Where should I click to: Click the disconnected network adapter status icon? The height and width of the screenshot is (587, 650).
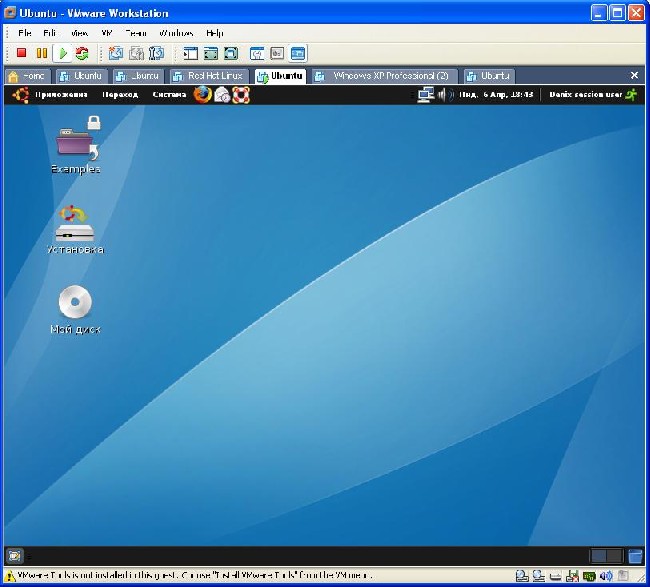[x=572, y=576]
